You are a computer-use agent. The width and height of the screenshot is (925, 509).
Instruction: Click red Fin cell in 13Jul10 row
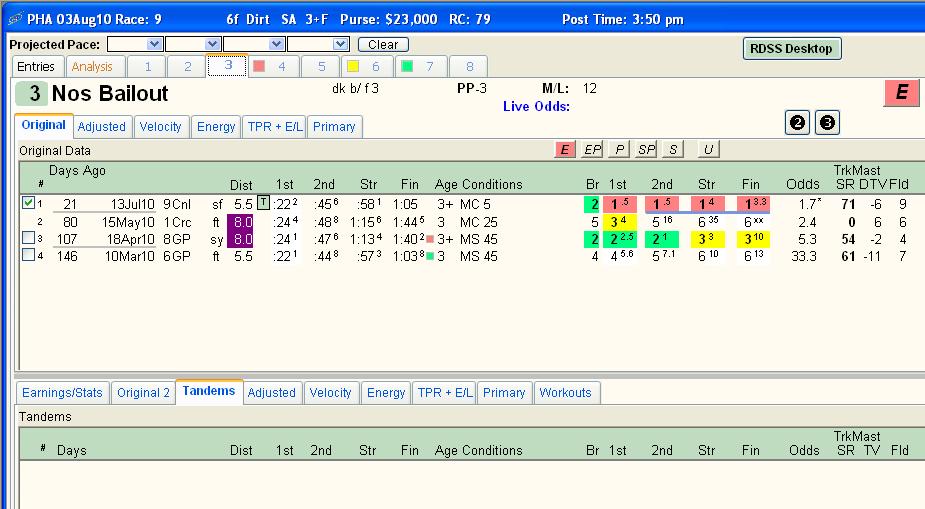tap(753, 204)
